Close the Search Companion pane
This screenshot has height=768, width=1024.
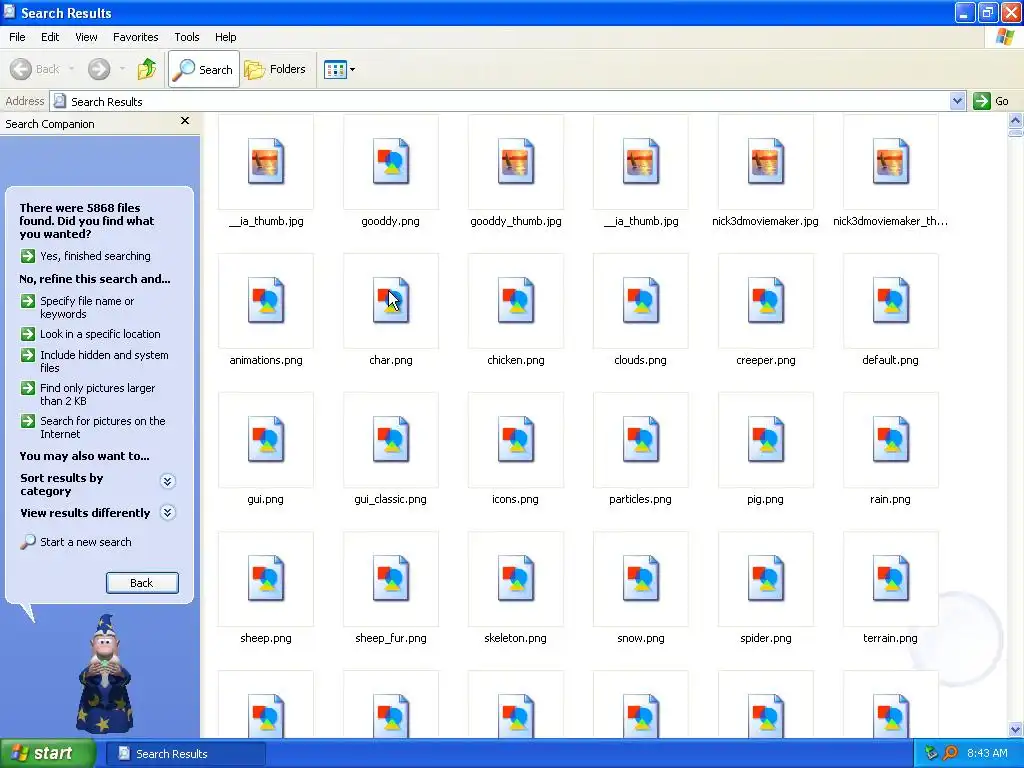185,121
